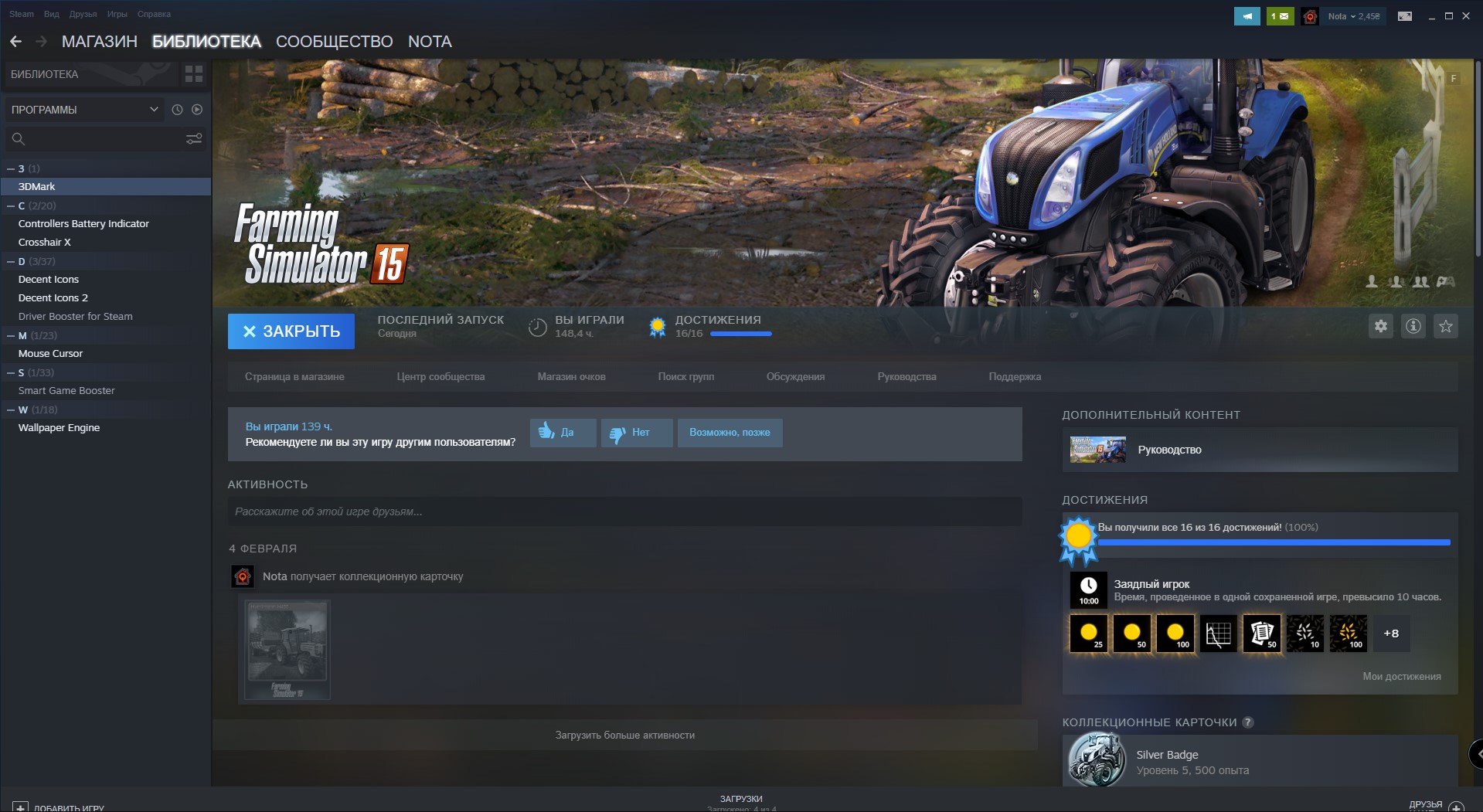
Task: Open Центр сообщества link
Action: click(440, 377)
